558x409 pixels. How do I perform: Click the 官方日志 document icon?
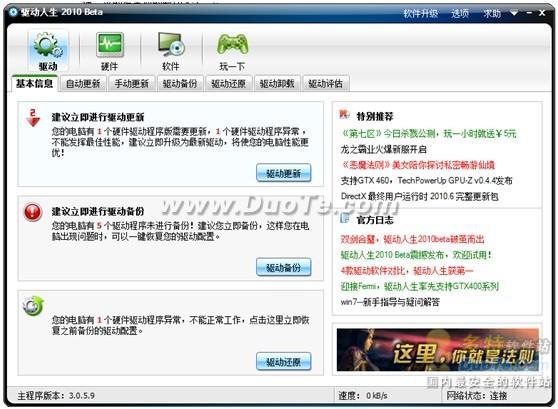pyautogui.click(x=344, y=218)
